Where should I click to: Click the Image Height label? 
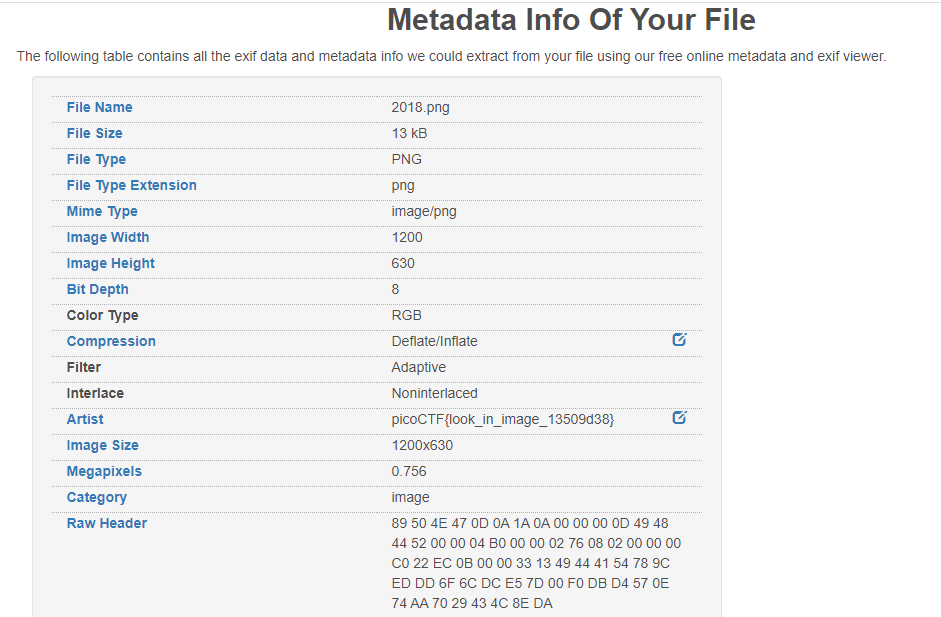tap(110, 263)
